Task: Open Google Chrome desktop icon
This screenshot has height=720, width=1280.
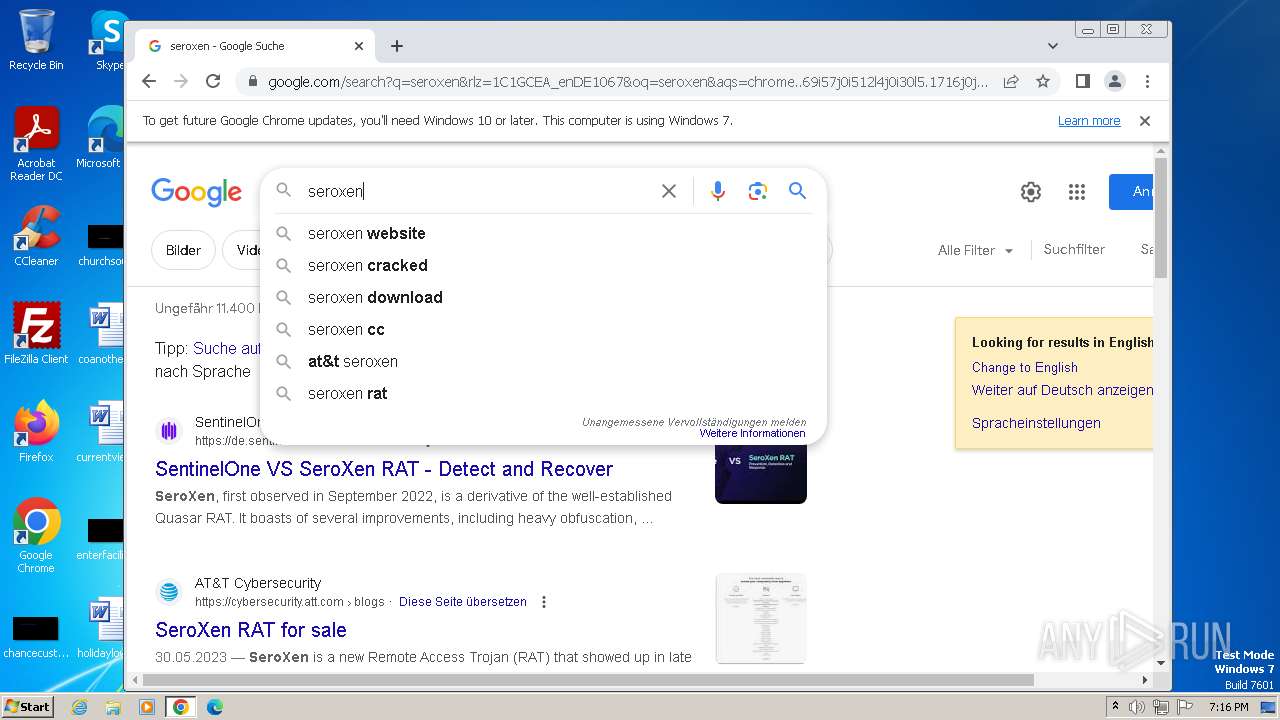Action: click(36, 536)
